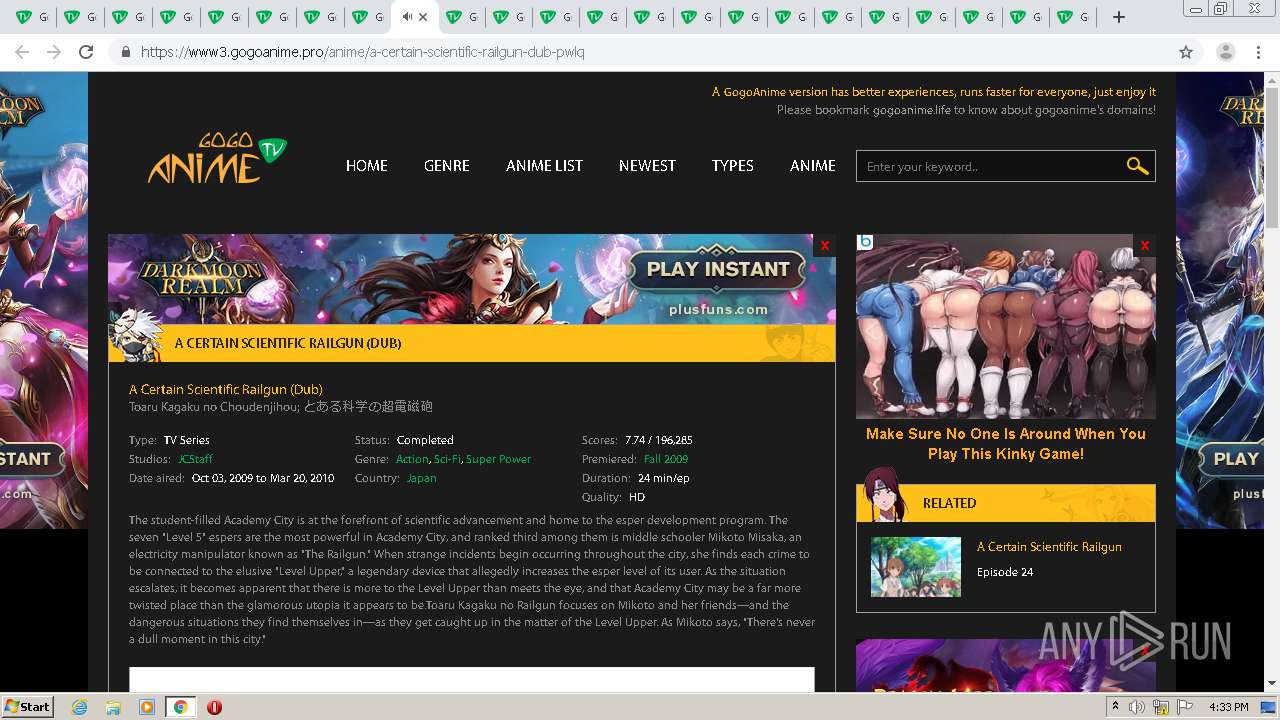The height and width of the screenshot is (720, 1280).
Task: Click the Episode 24 text in Related
Action: 1005,572
